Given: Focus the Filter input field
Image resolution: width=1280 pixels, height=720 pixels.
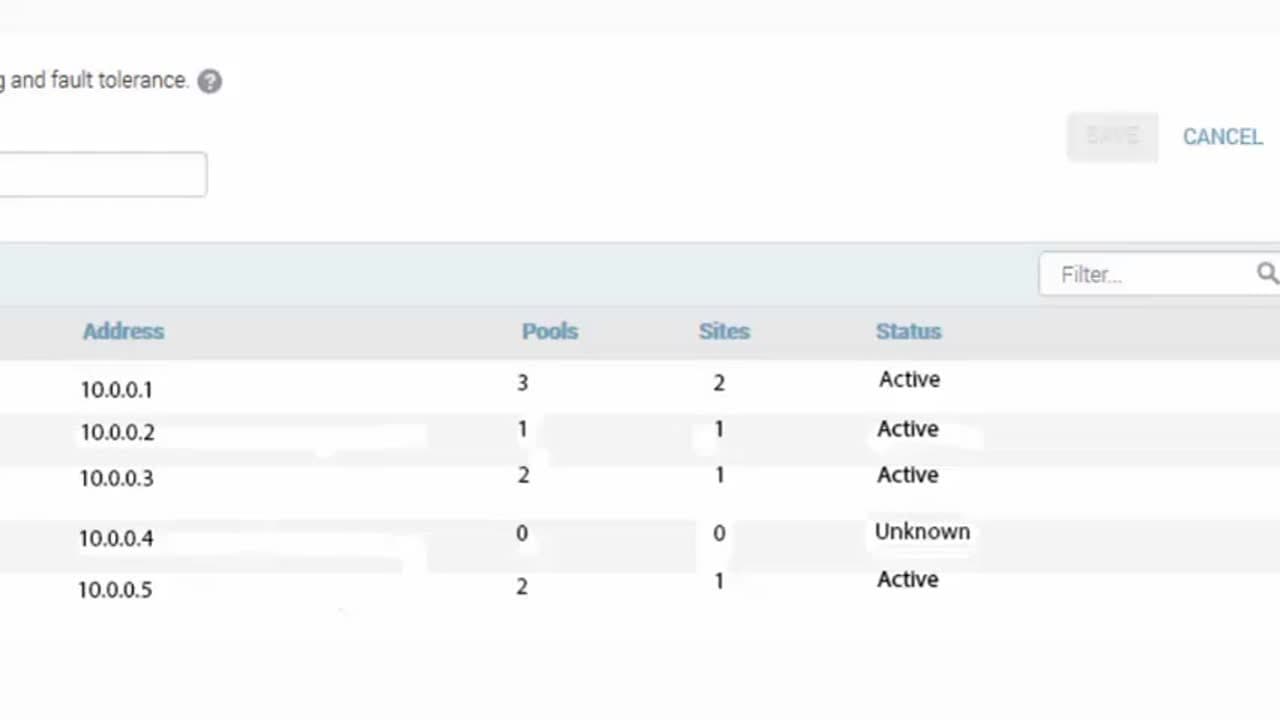Looking at the screenshot, I should coord(1160,274).
